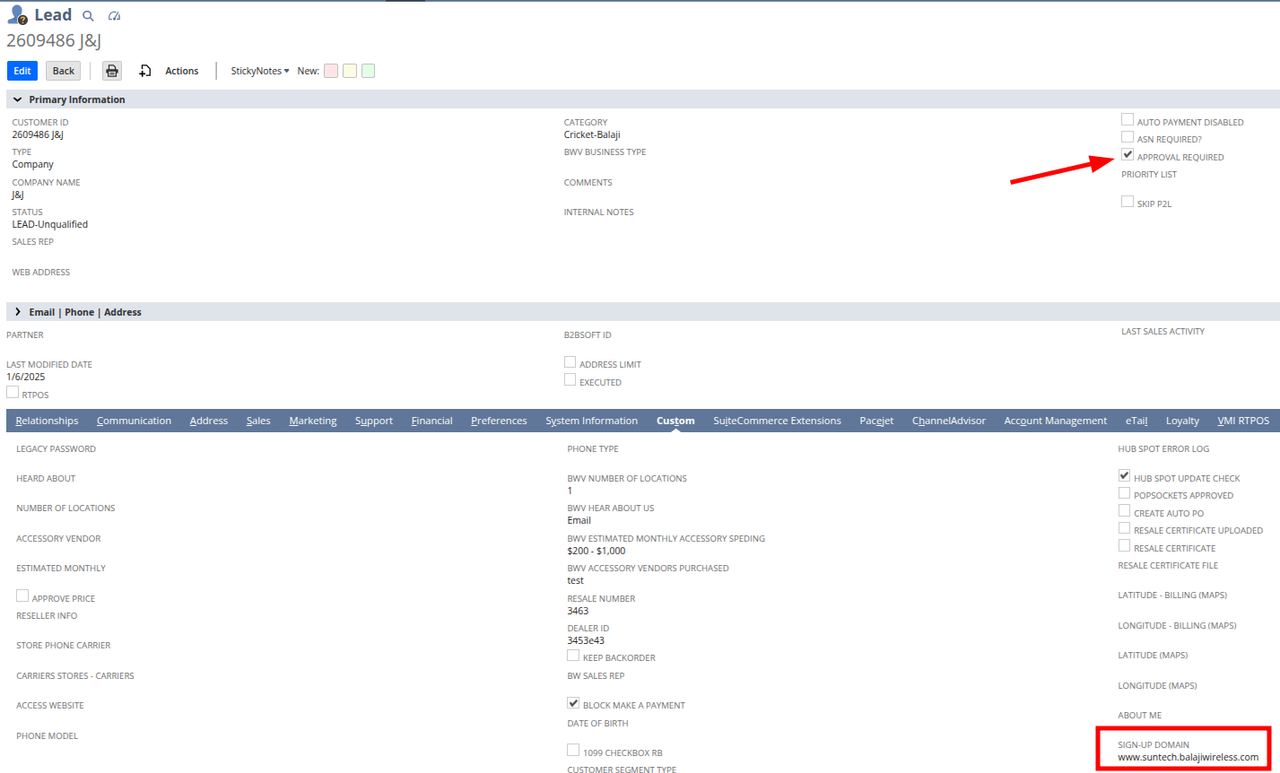Viewport: 1280px width, 773px height.
Task: Uncheck the Approval Required checkbox
Action: pos(1127,156)
